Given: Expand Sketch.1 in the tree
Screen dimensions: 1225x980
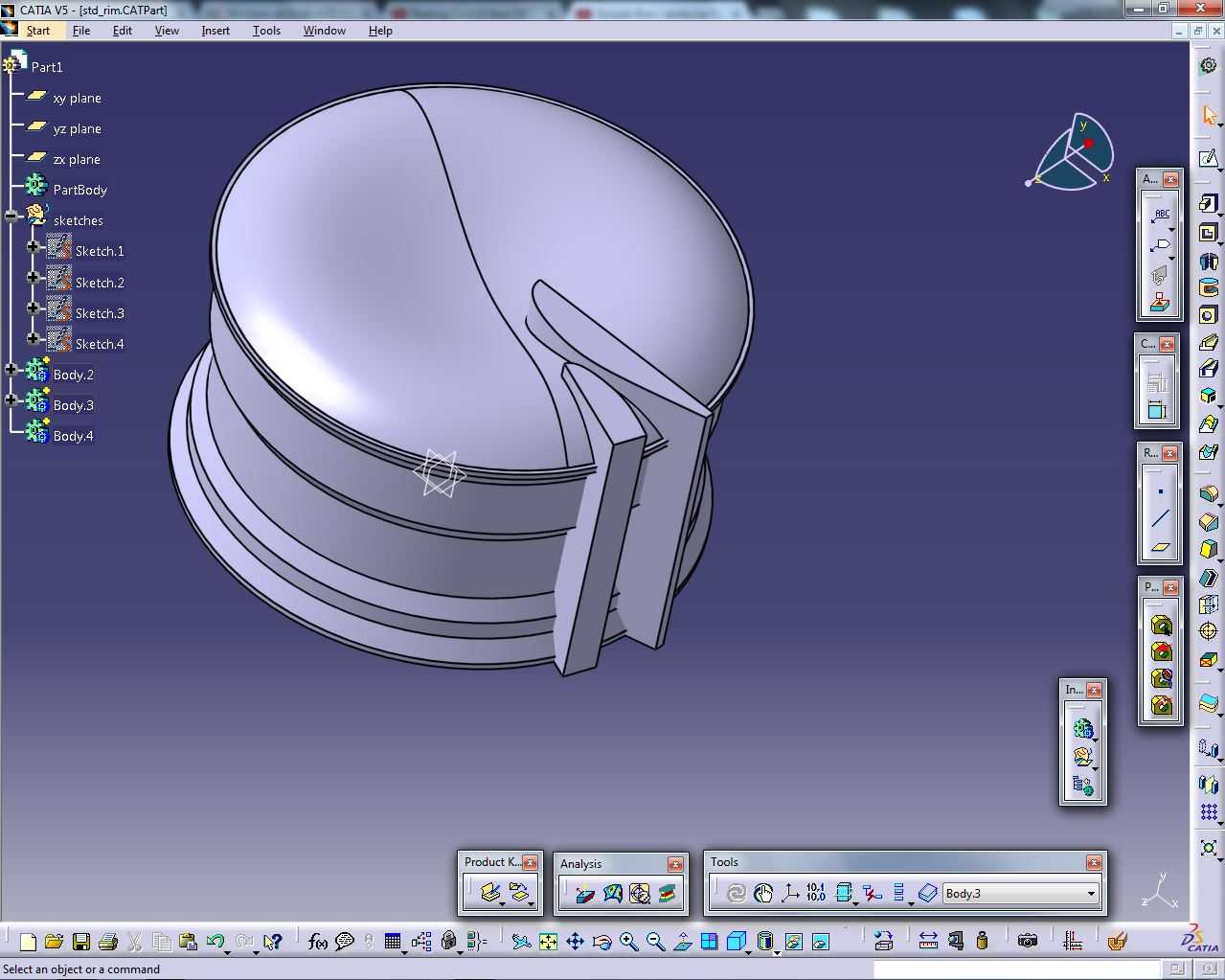Looking at the screenshot, I should 33,247.
